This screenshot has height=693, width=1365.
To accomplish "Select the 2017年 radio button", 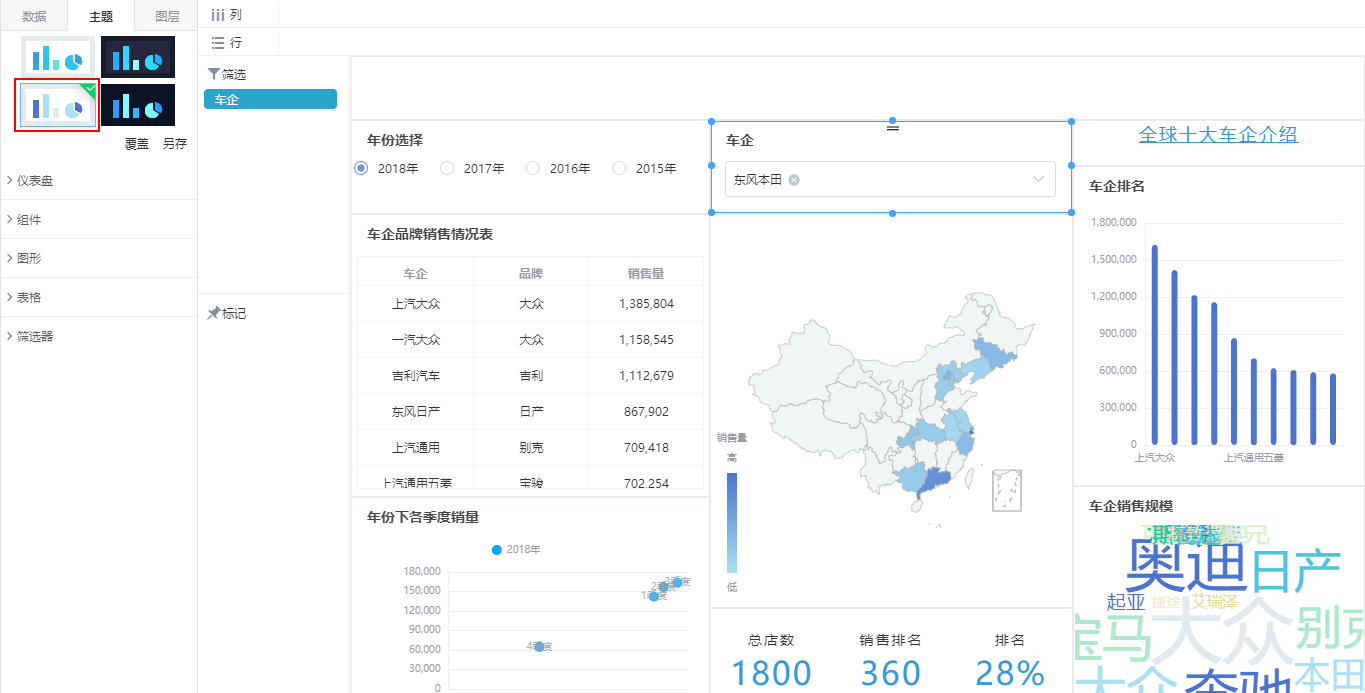I will 447,168.
